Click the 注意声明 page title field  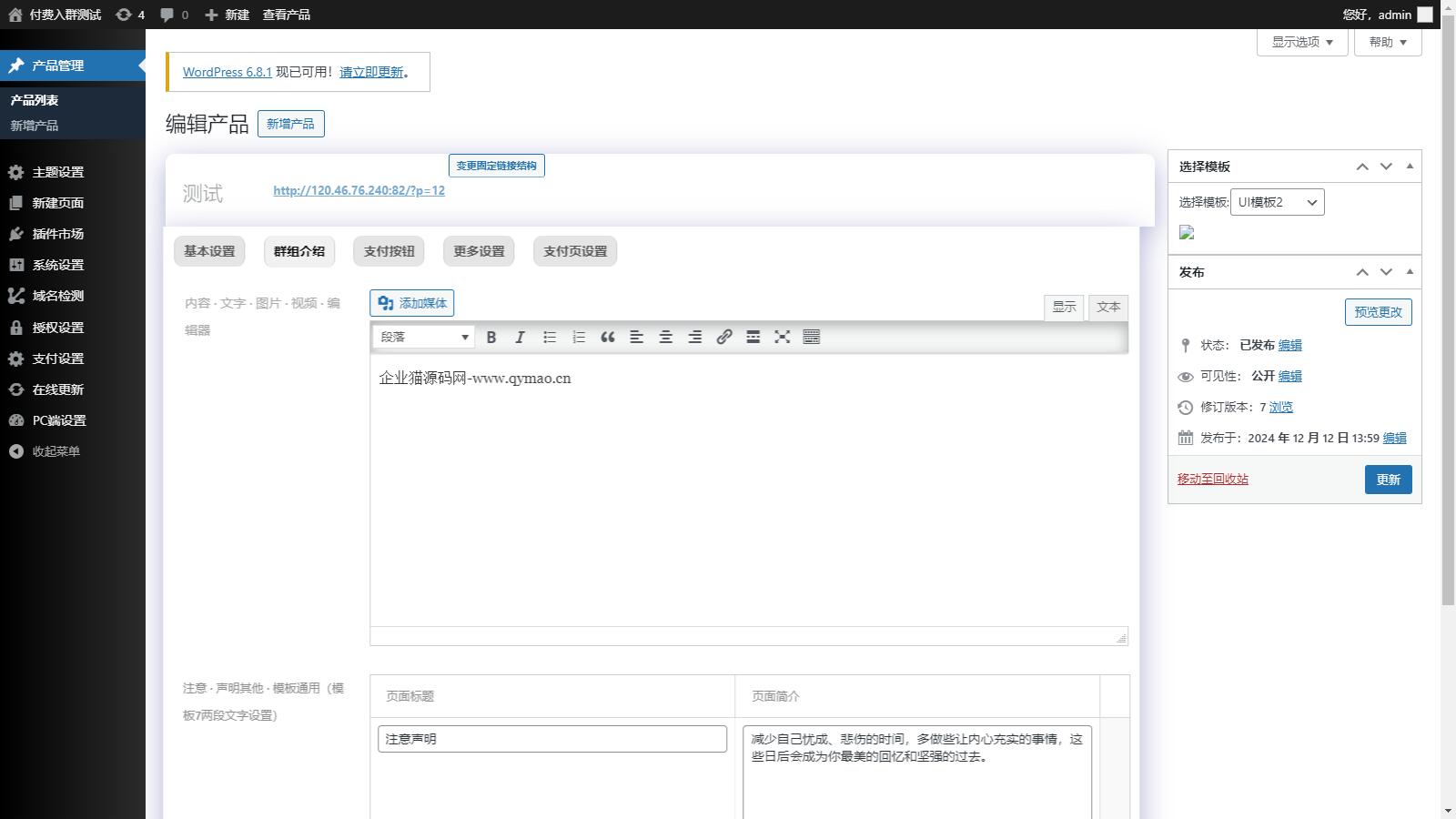pyautogui.click(x=551, y=739)
